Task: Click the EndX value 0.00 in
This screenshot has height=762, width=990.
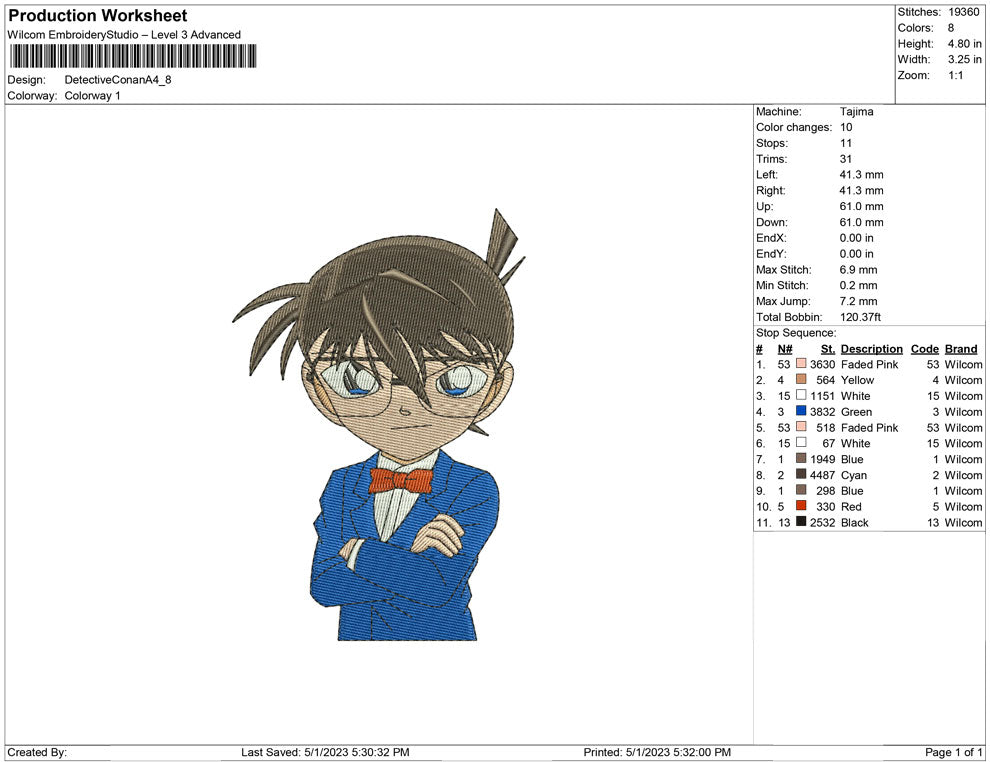Action: (x=856, y=238)
